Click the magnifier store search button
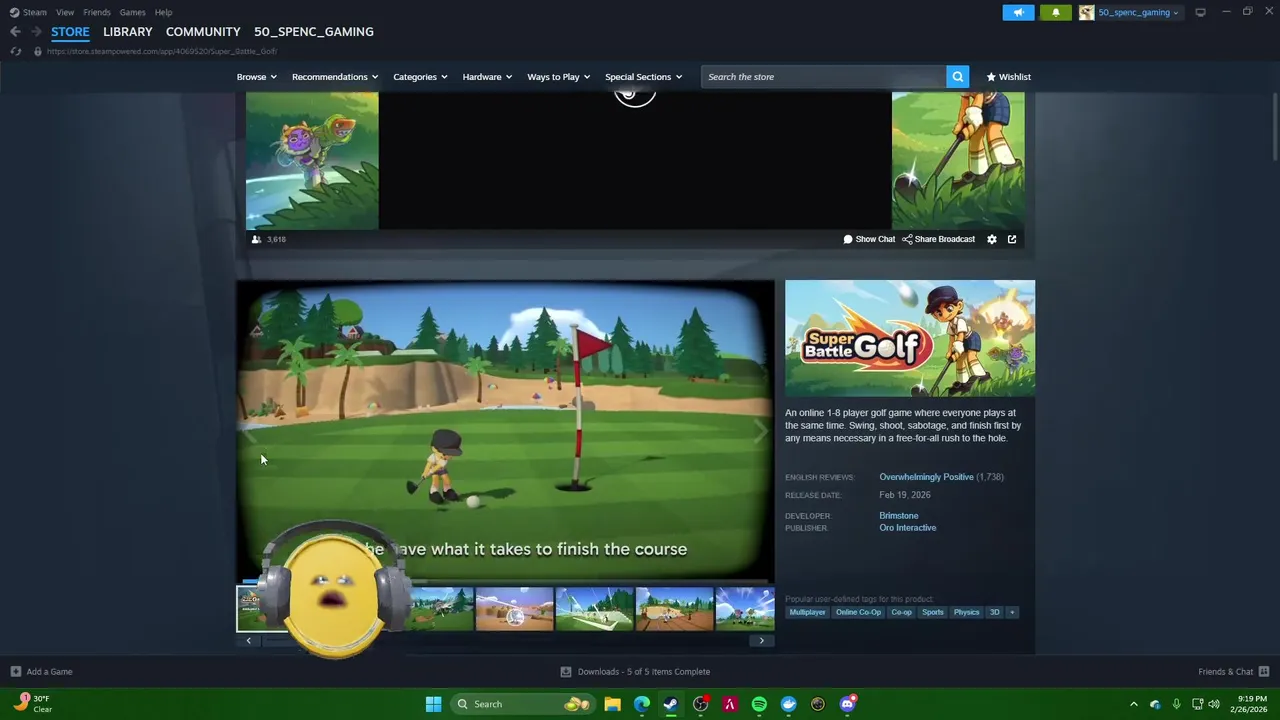This screenshot has height=720, width=1280. pyautogui.click(x=957, y=77)
